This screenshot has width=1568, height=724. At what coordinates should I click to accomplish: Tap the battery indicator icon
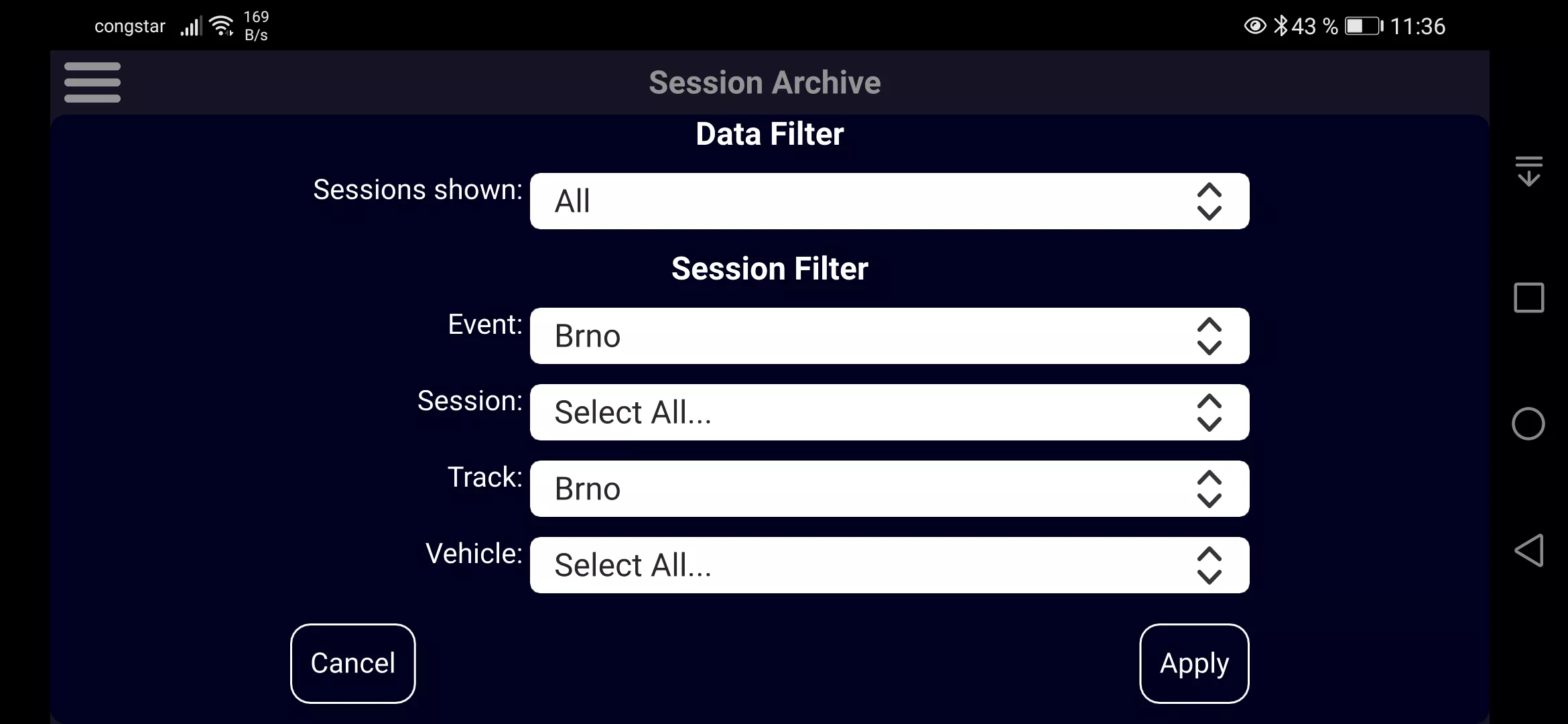click(1364, 26)
